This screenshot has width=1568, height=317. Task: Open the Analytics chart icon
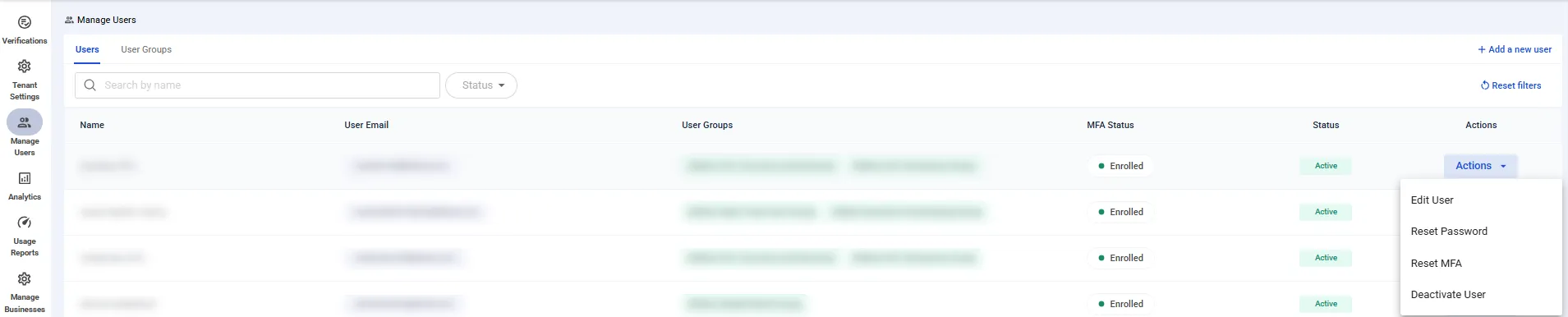click(25, 178)
